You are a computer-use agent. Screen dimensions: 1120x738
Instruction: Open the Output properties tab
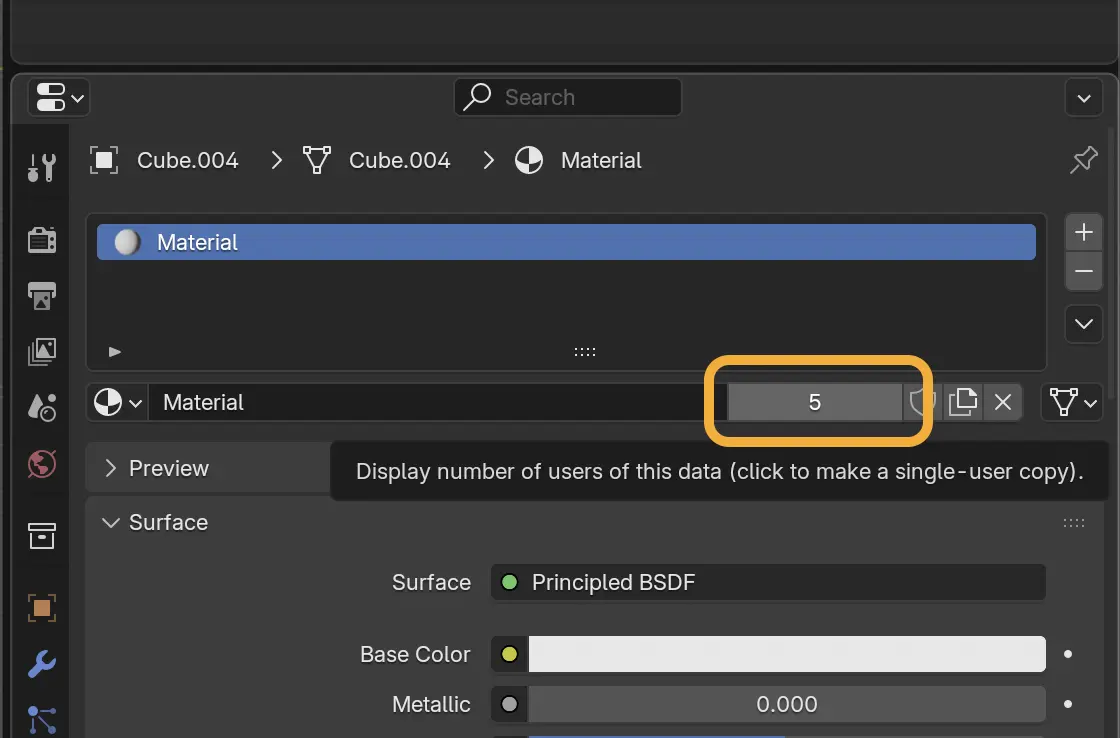pos(41,295)
